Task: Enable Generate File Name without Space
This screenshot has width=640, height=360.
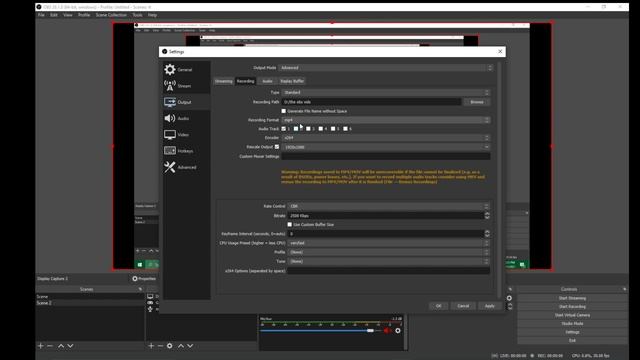Action: (284, 111)
